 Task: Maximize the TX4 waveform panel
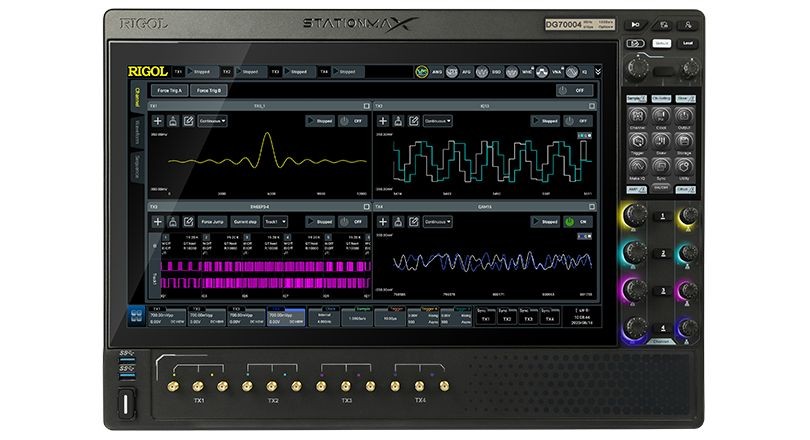tap(592, 207)
